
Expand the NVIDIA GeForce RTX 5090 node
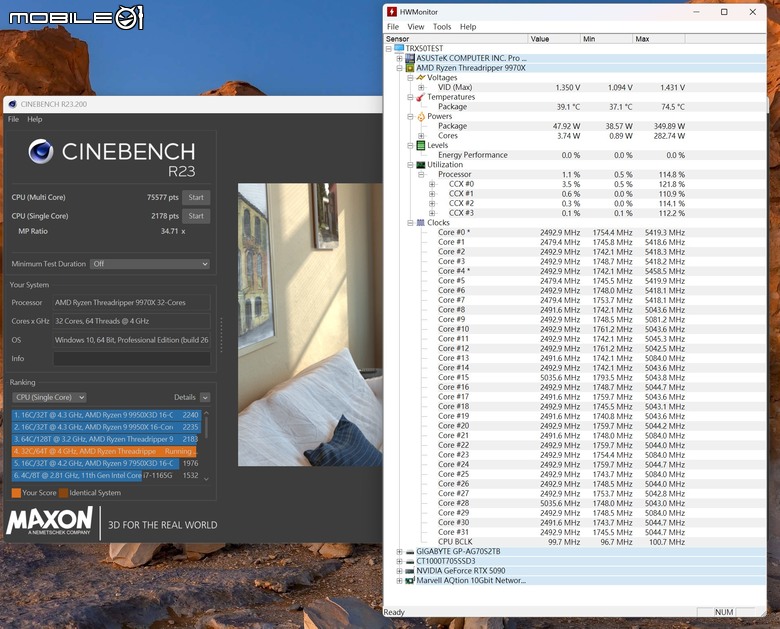[399, 571]
